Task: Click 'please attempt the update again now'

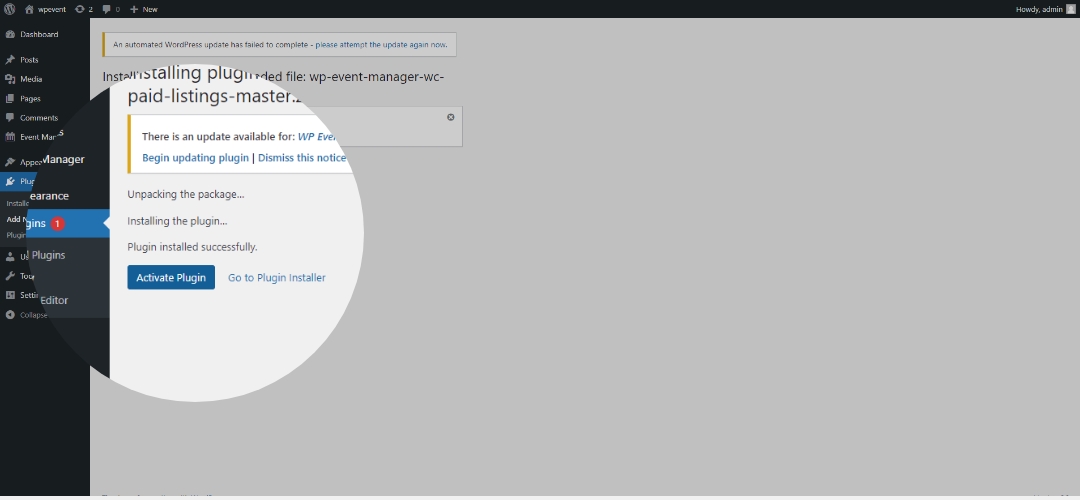Action: (x=381, y=44)
